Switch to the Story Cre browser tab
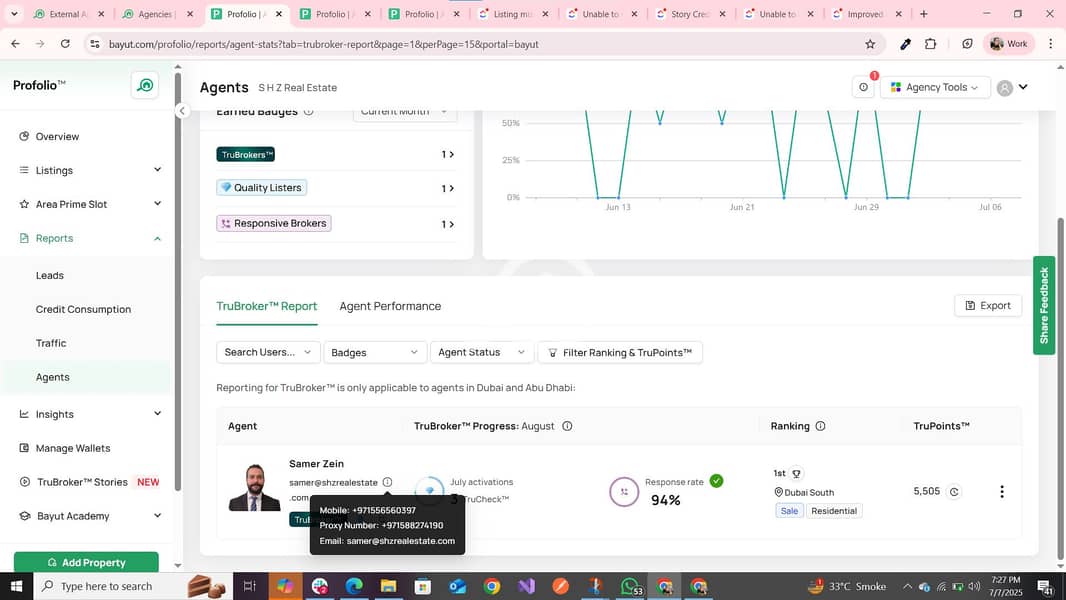The image size is (1066, 600). [x=690, y=14]
